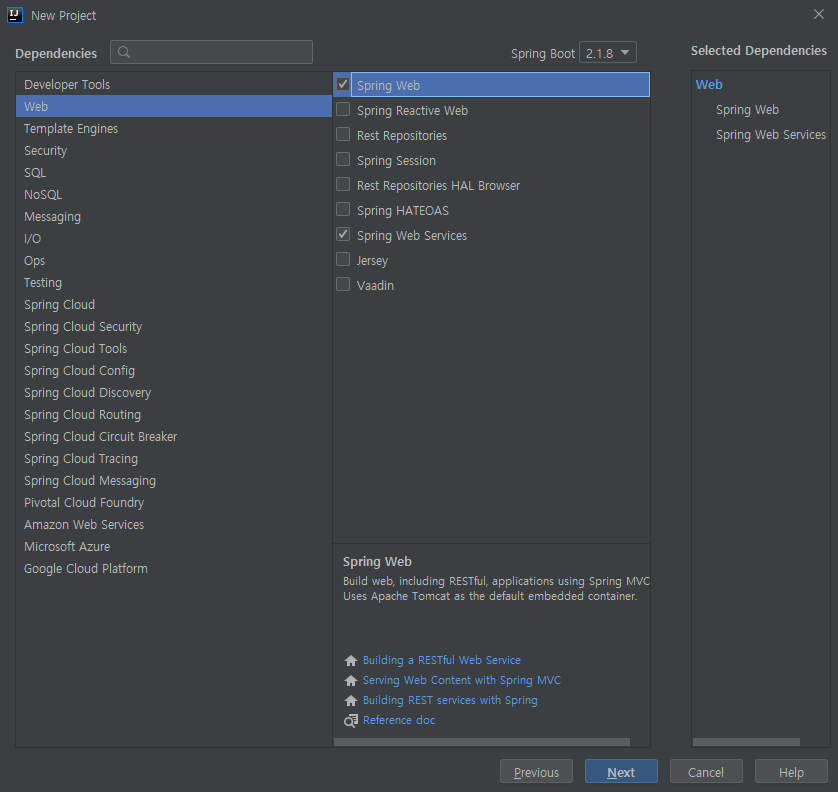Open Building REST services with Spring link
The height and width of the screenshot is (792, 838).
(450, 700)
